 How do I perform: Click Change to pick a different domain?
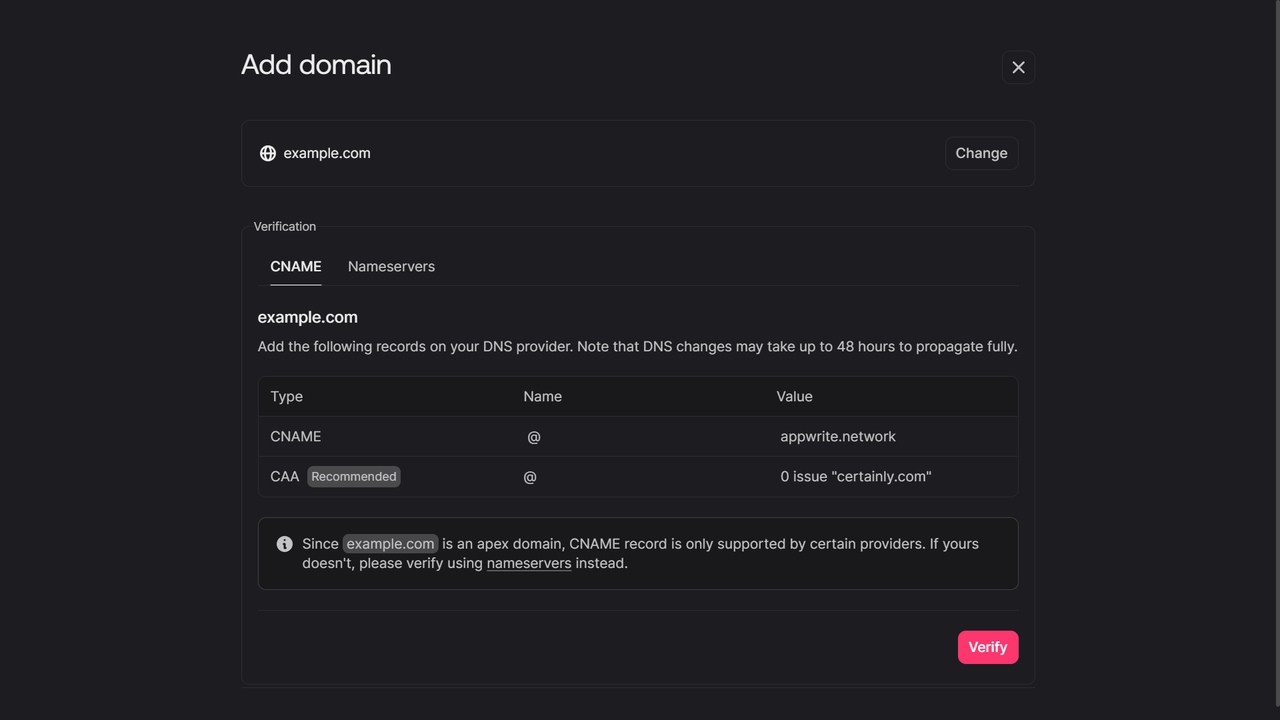coord(981,153)
